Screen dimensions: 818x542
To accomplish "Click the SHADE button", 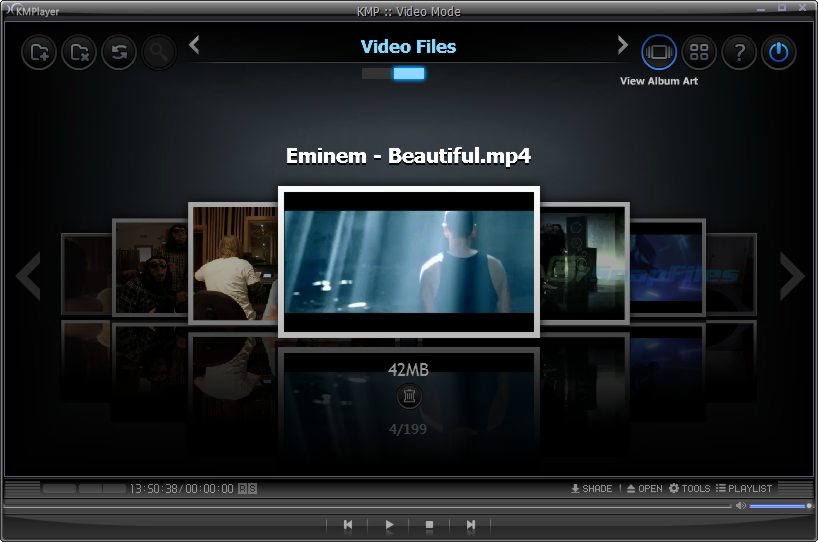I will pyautogui.click(x=592, y=489).
